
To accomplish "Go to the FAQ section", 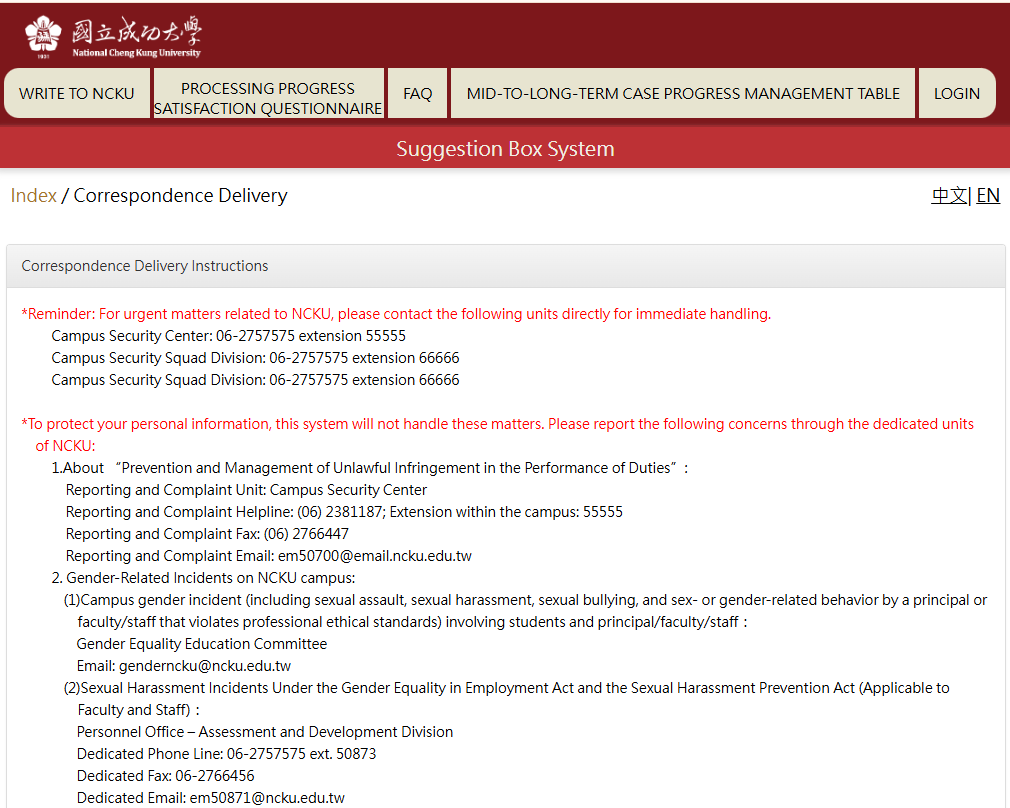I will [x=417, y=93].
